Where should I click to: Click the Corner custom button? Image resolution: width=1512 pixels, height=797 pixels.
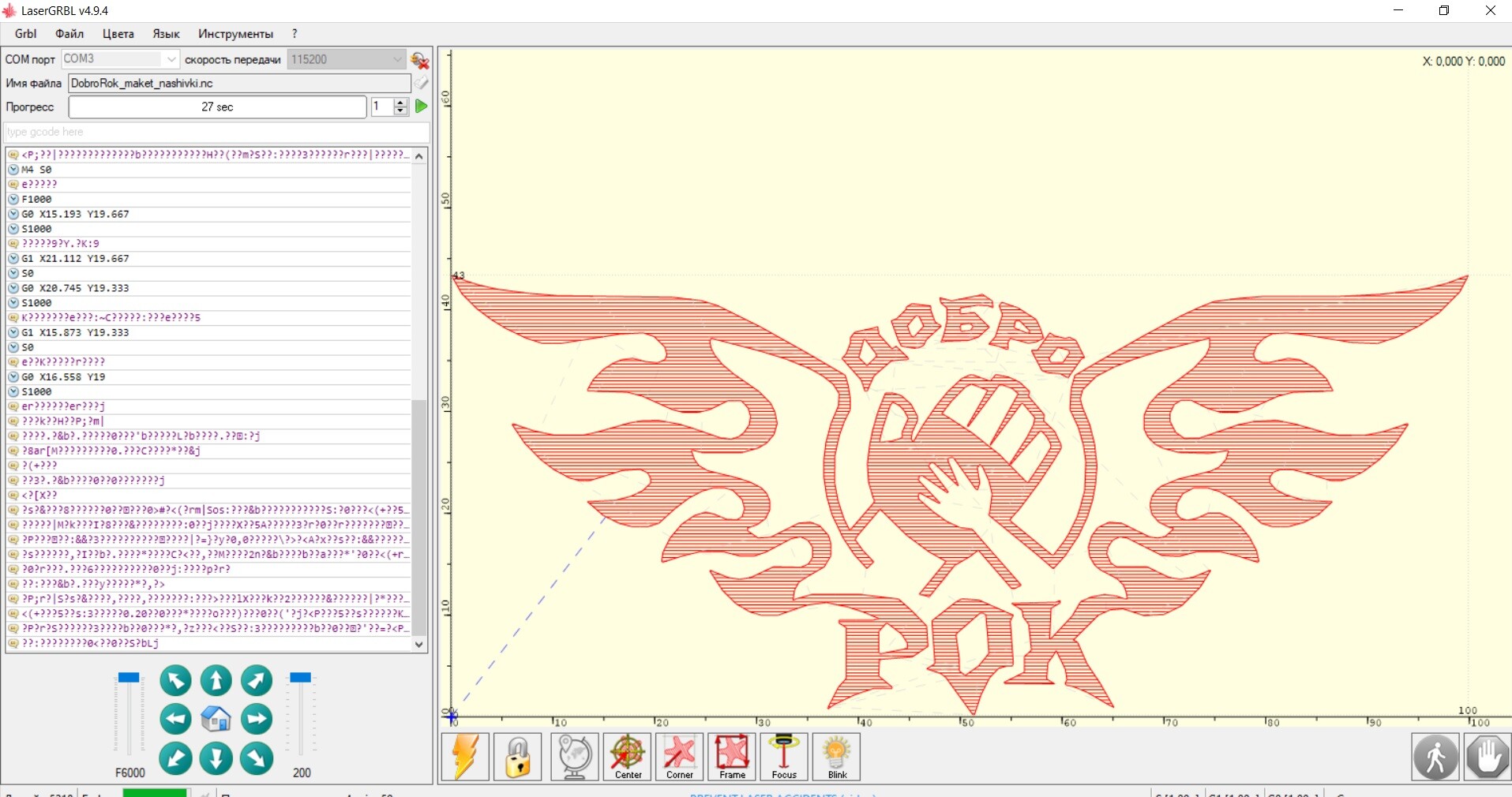(x=680, y=757)
